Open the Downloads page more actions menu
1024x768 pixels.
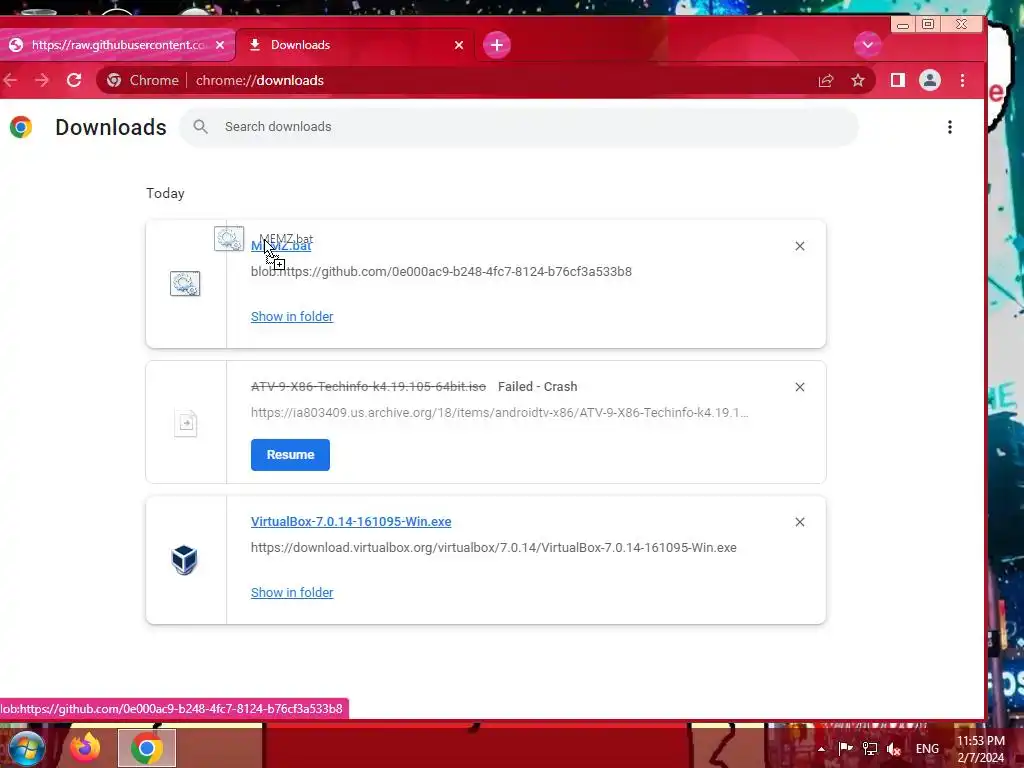coord(950,127)
